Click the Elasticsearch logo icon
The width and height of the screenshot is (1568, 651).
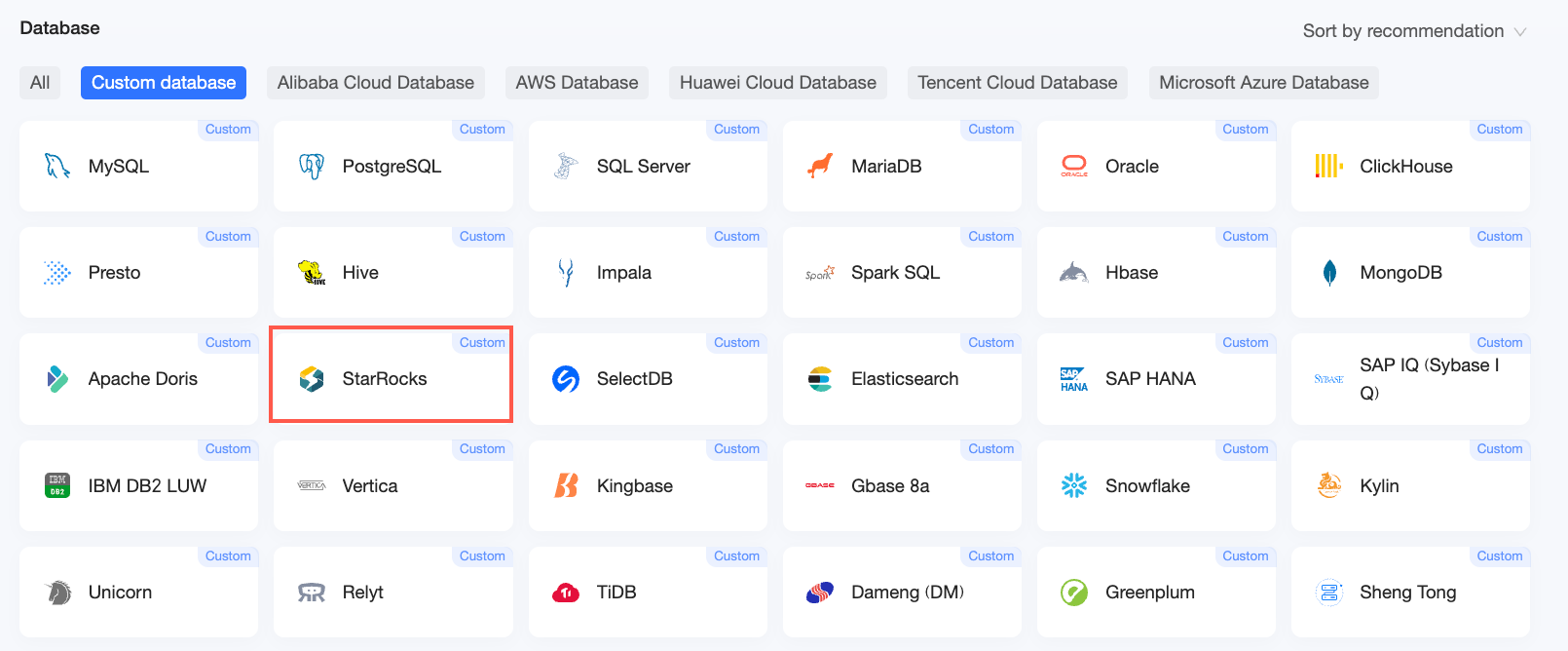click(x=820, y=379)
